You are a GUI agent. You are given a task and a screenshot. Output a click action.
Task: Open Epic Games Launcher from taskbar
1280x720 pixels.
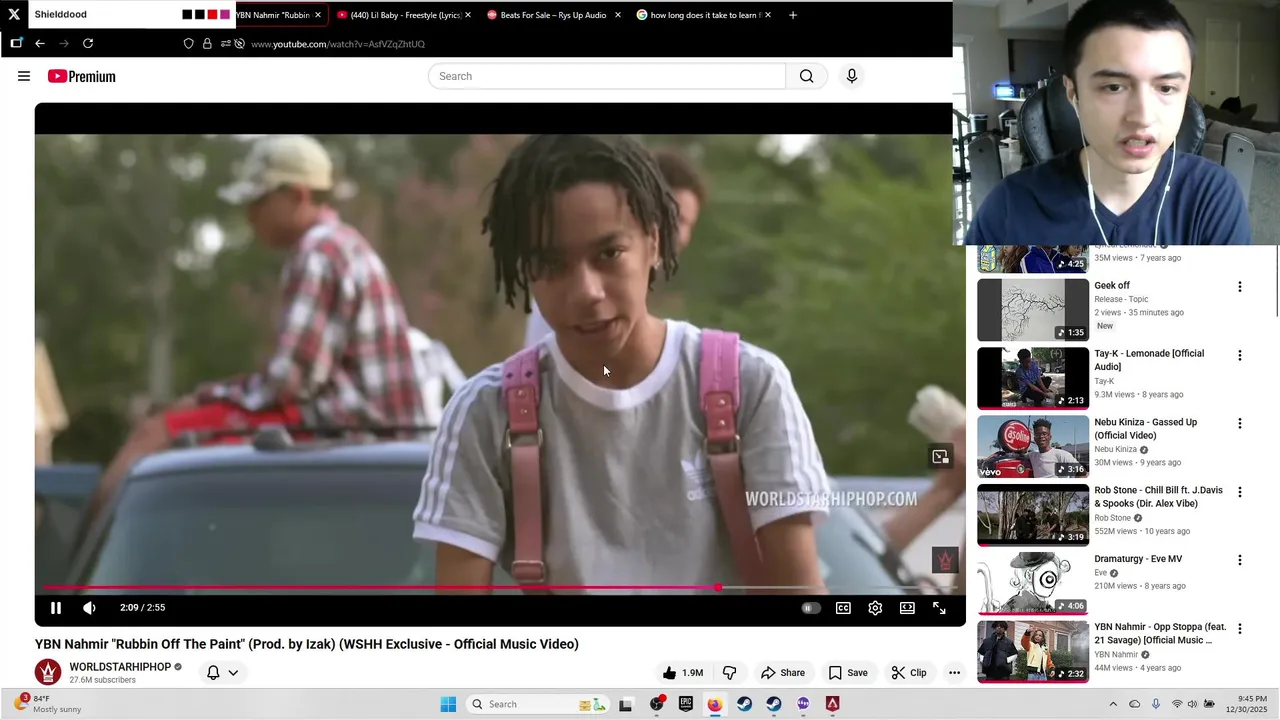pyautogui.click(x=686, y=704)
